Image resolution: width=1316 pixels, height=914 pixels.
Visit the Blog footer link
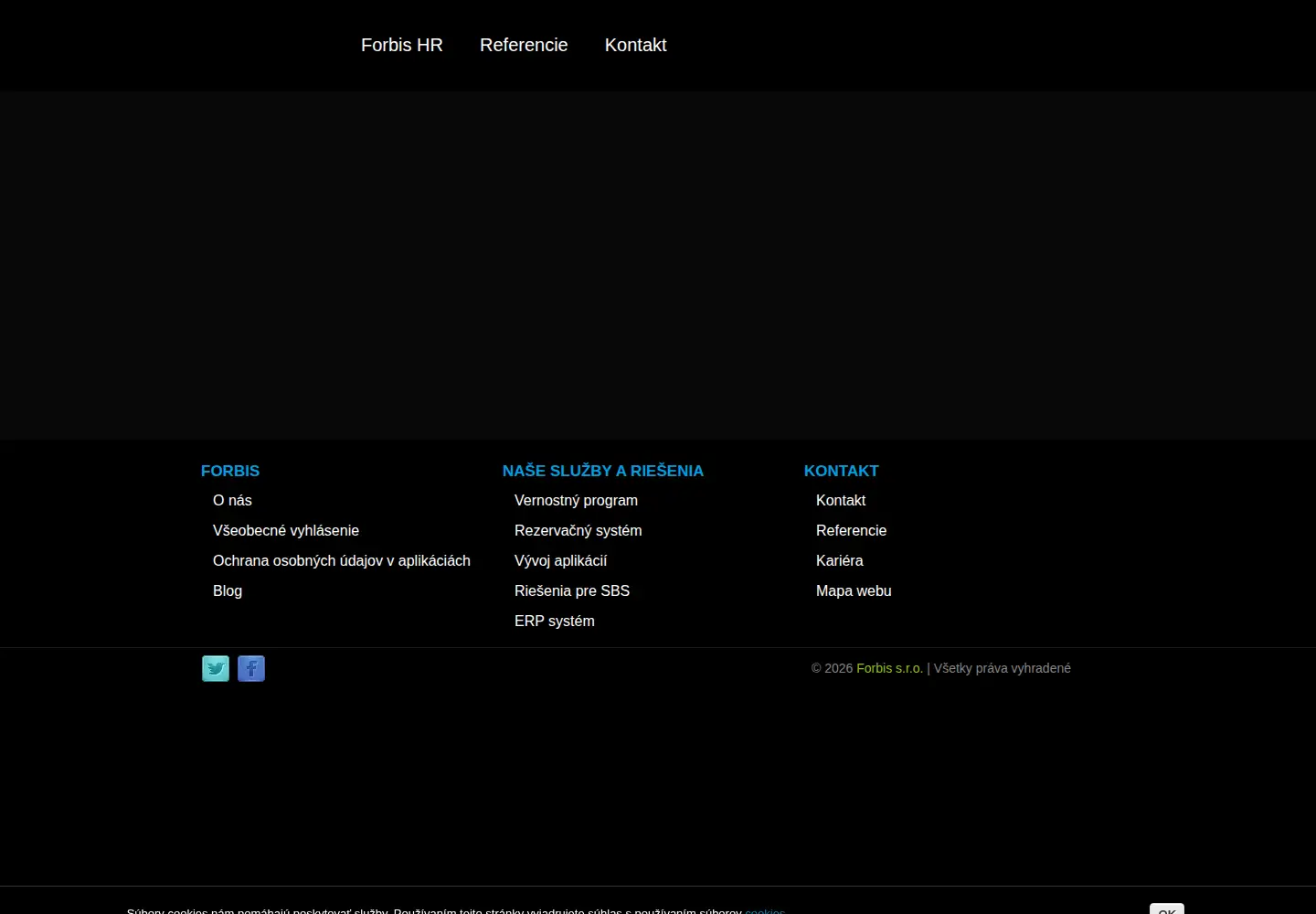click(228, 591)
